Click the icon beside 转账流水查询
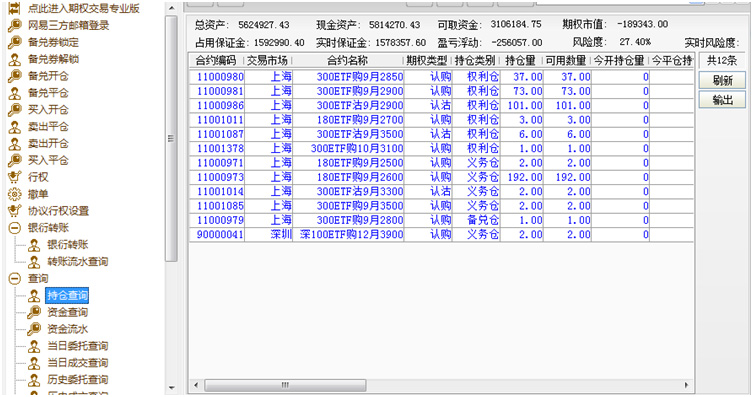753x397 pixels. click(34, 262)
